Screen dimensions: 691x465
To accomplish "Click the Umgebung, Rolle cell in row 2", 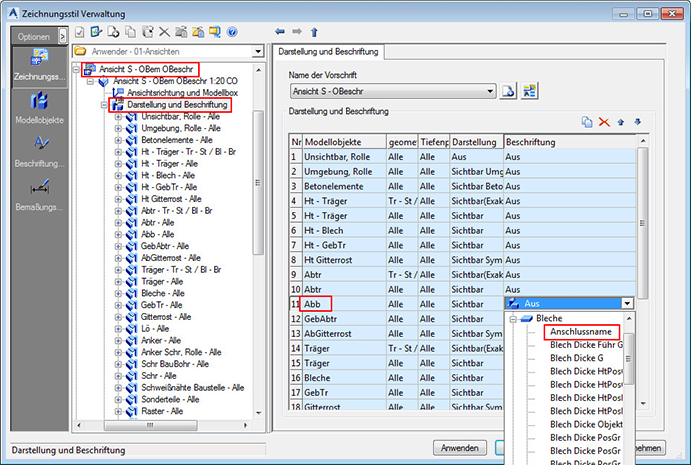I will click(344, 171).
